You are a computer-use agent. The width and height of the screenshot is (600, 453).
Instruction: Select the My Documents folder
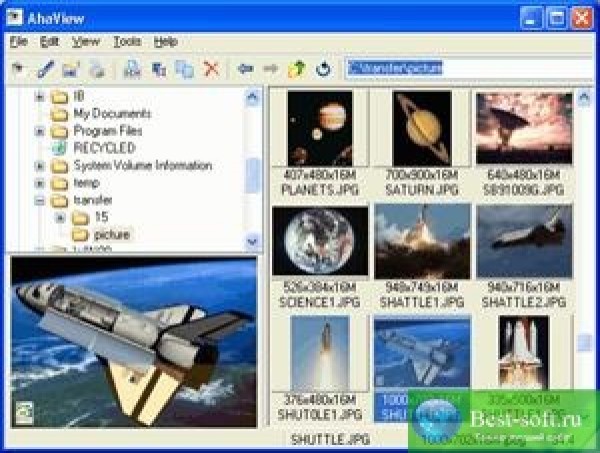[x=112, y=114]
